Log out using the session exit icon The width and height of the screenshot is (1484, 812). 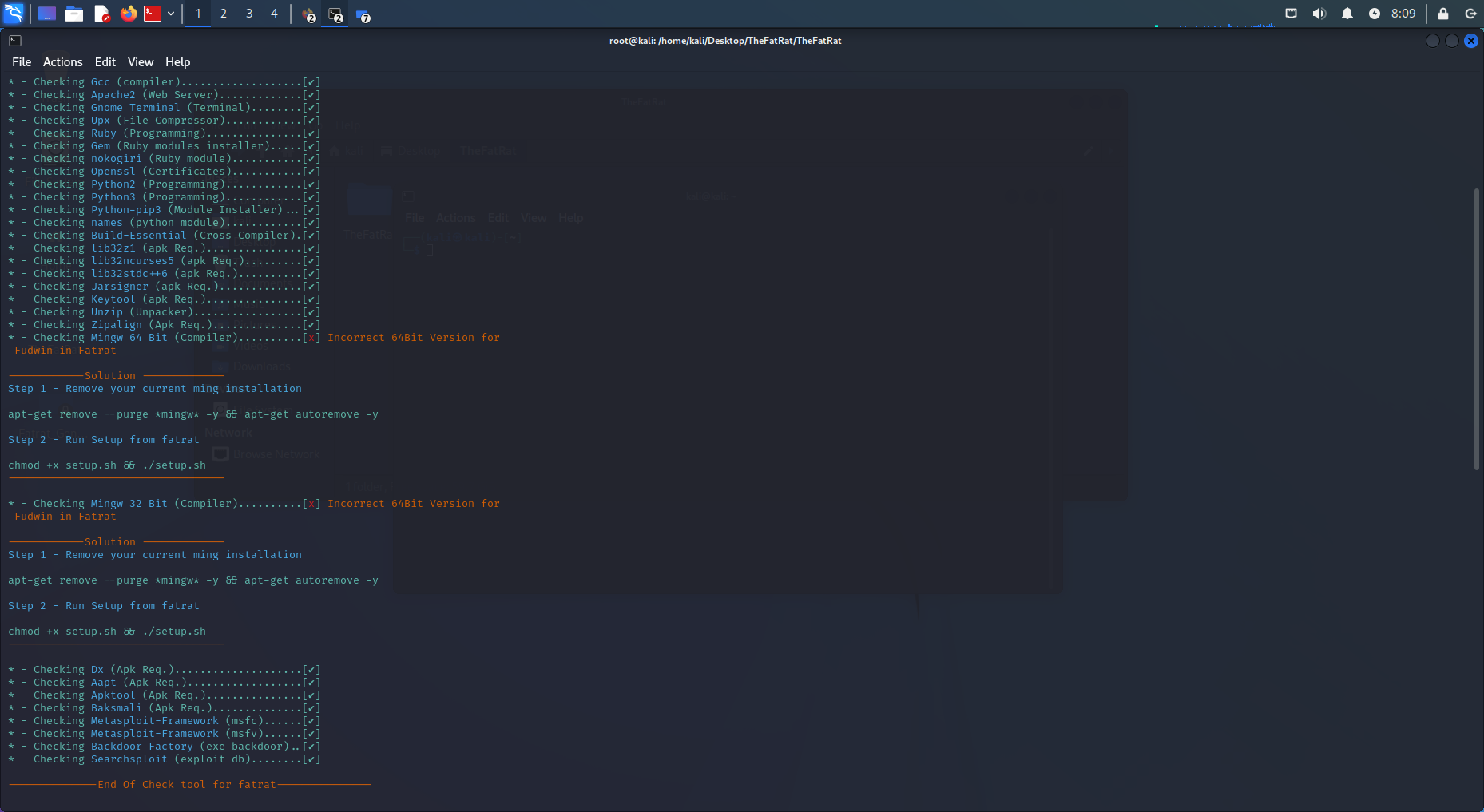1470,14
